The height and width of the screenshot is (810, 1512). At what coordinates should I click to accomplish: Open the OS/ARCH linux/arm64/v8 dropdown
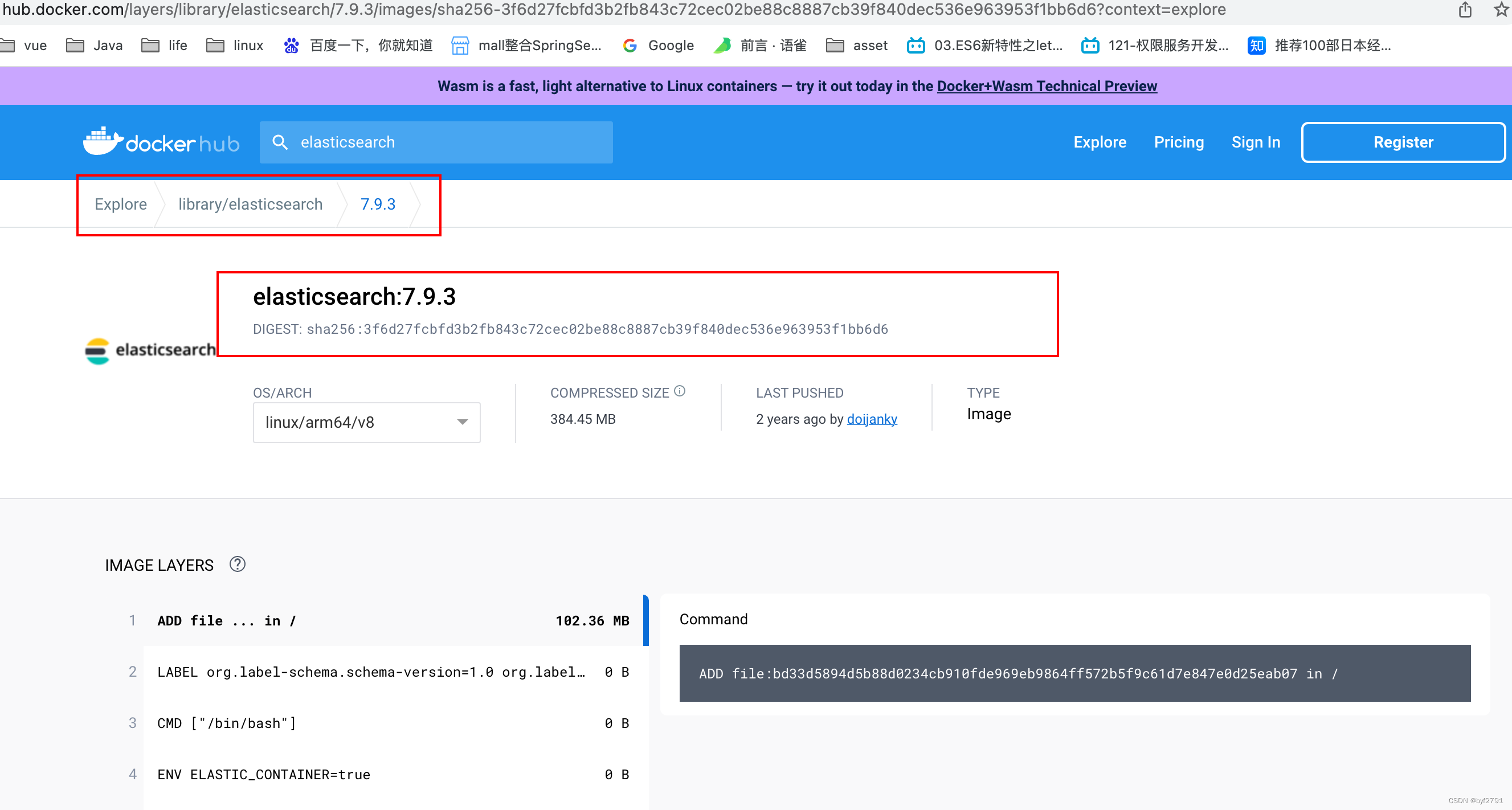(x=366, y=422)
